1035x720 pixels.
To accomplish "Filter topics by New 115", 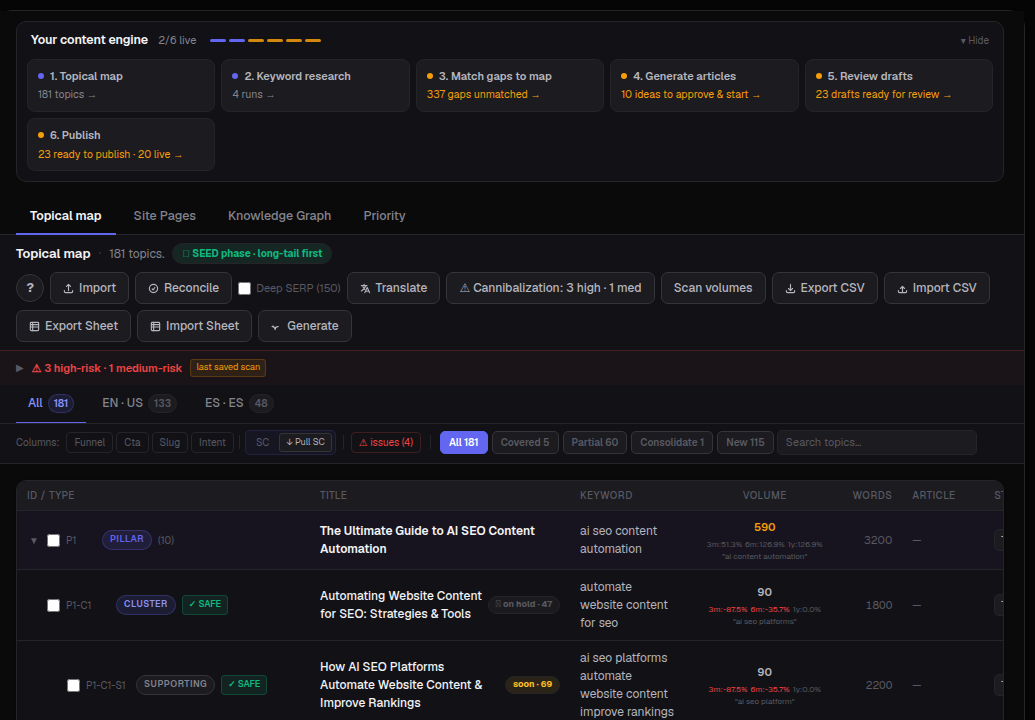I will click(745, 442).
